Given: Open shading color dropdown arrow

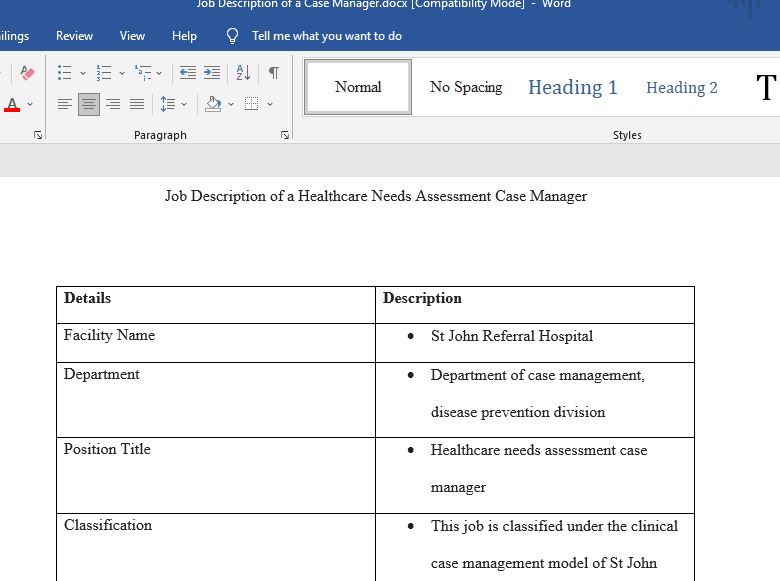Looking at the screenshot, I should tap(230, 104).
